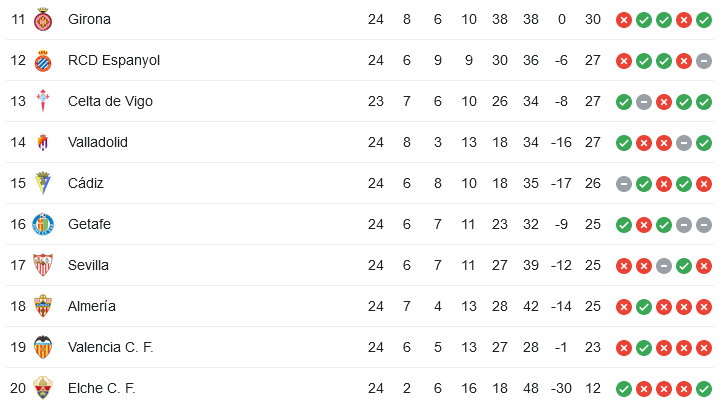Open the Celta de Vigo team link
727x405 pixels.
[110, 101]
